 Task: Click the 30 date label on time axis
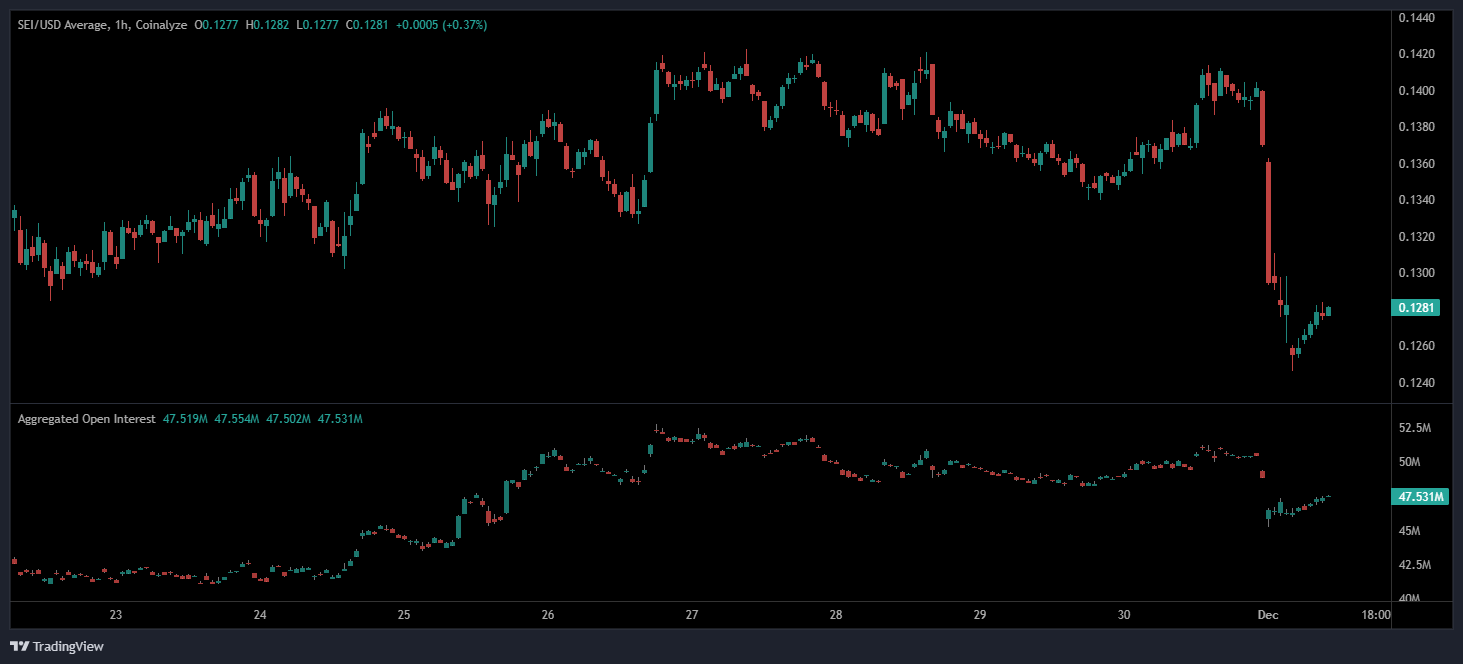[x=1124, y=615]
